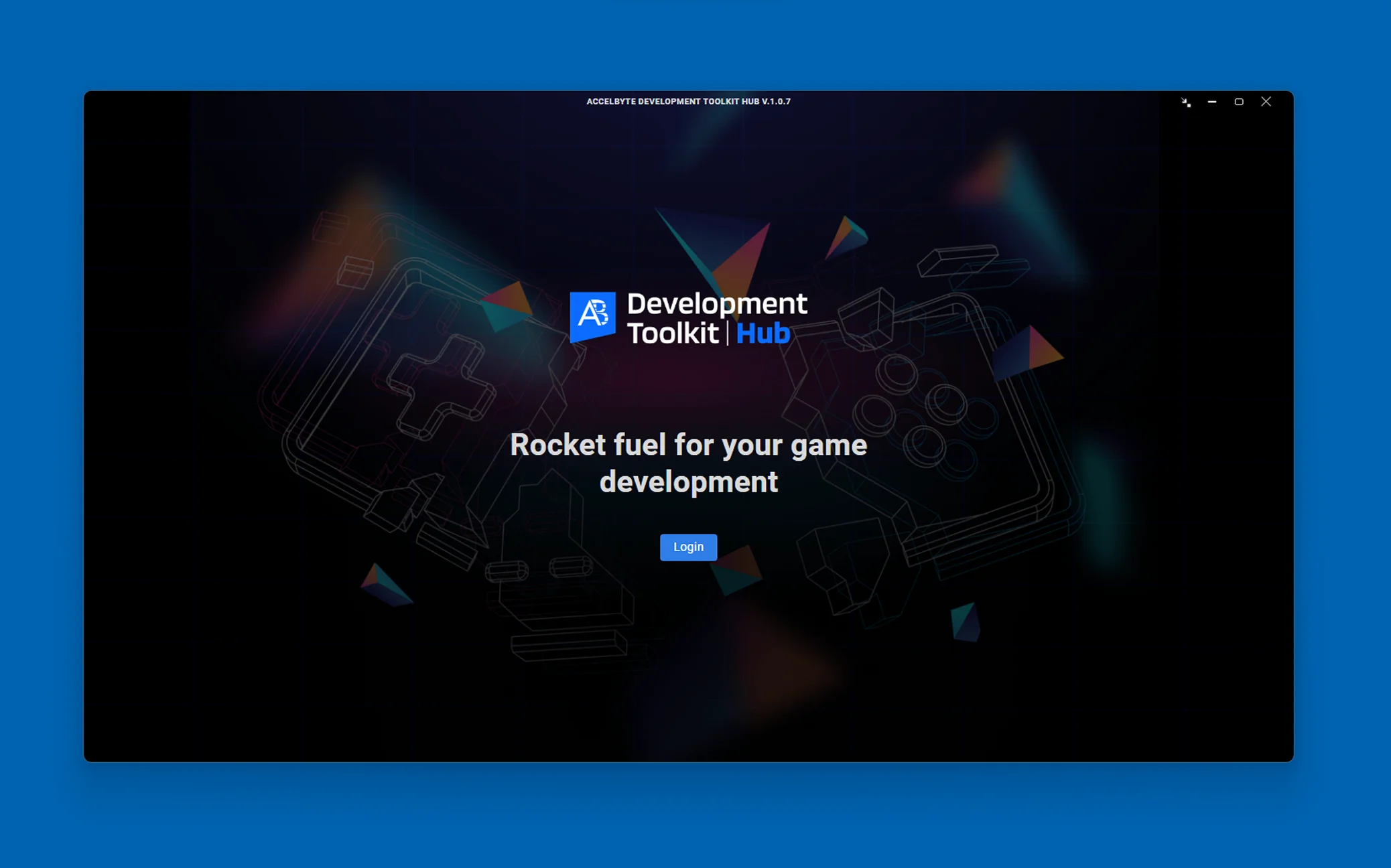
Task: Minimize the Toolkit Hub window
Action: coord(1212,102)
